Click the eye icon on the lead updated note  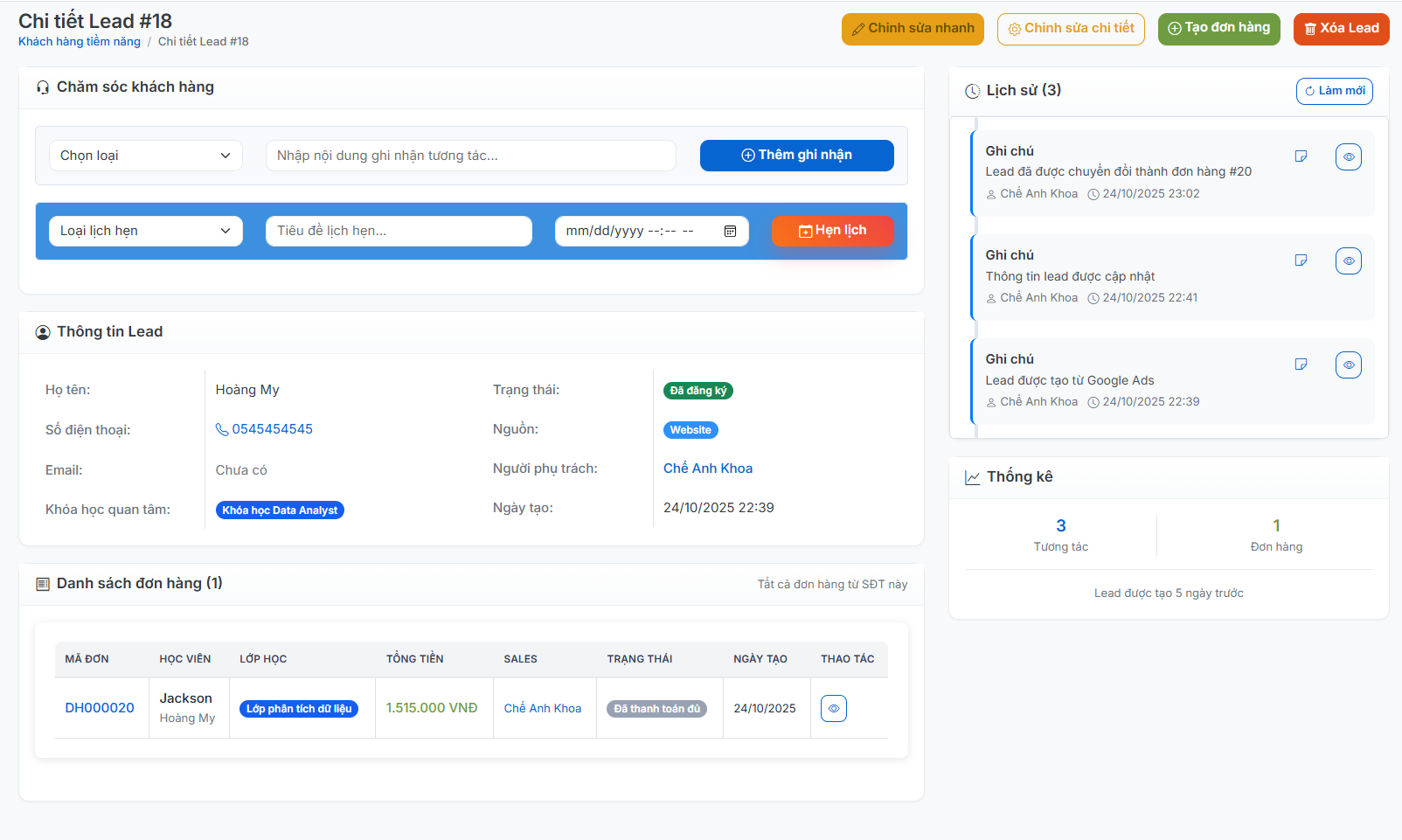point(1348,261)
